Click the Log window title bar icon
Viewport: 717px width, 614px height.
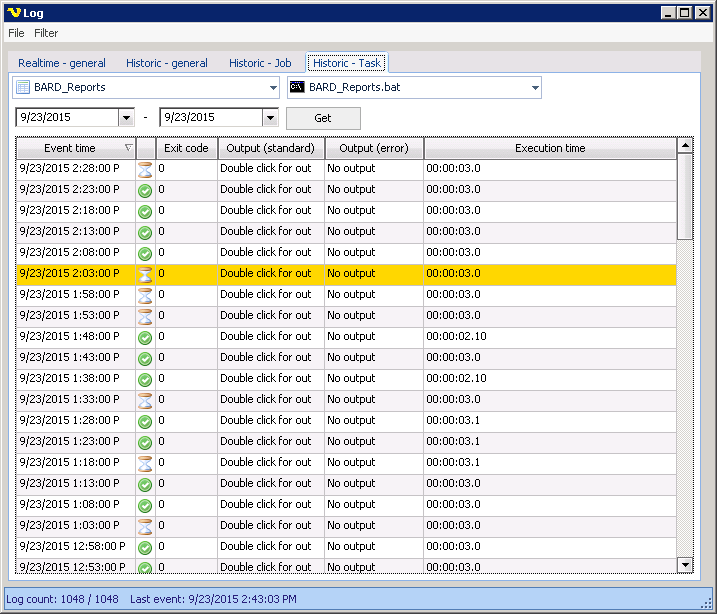click(12, 12)
